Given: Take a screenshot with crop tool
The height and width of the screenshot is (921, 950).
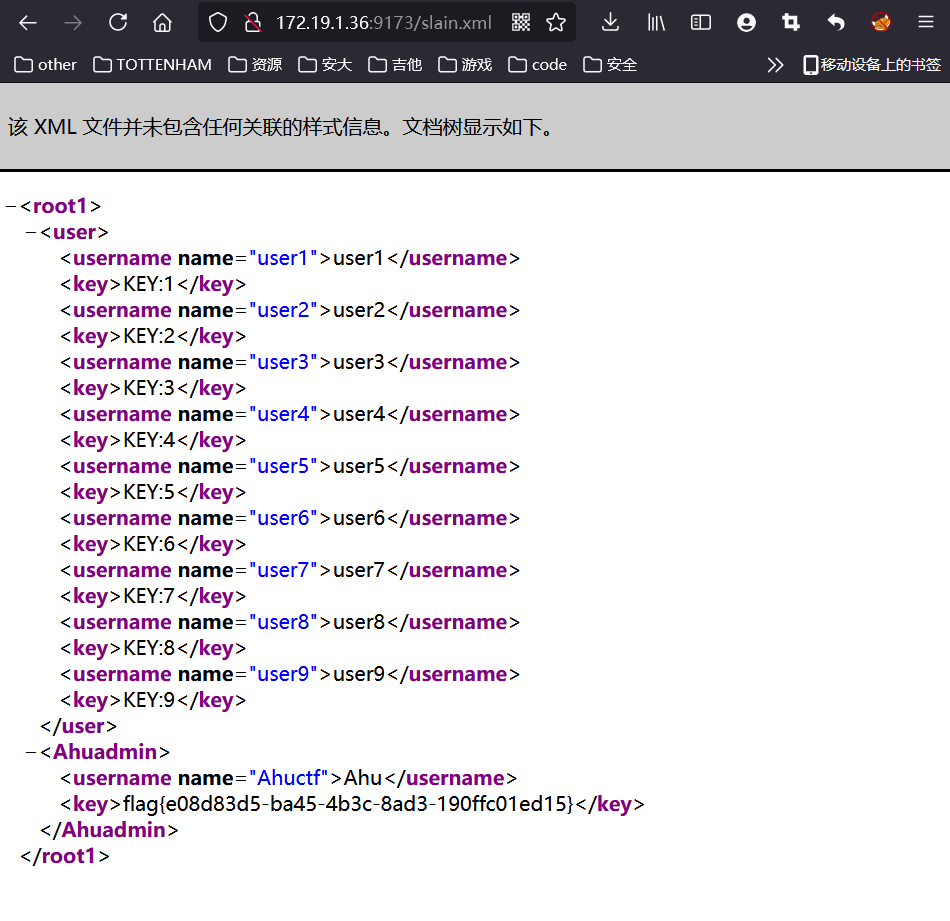Looking at the screenshot, I should click(791, 23).
